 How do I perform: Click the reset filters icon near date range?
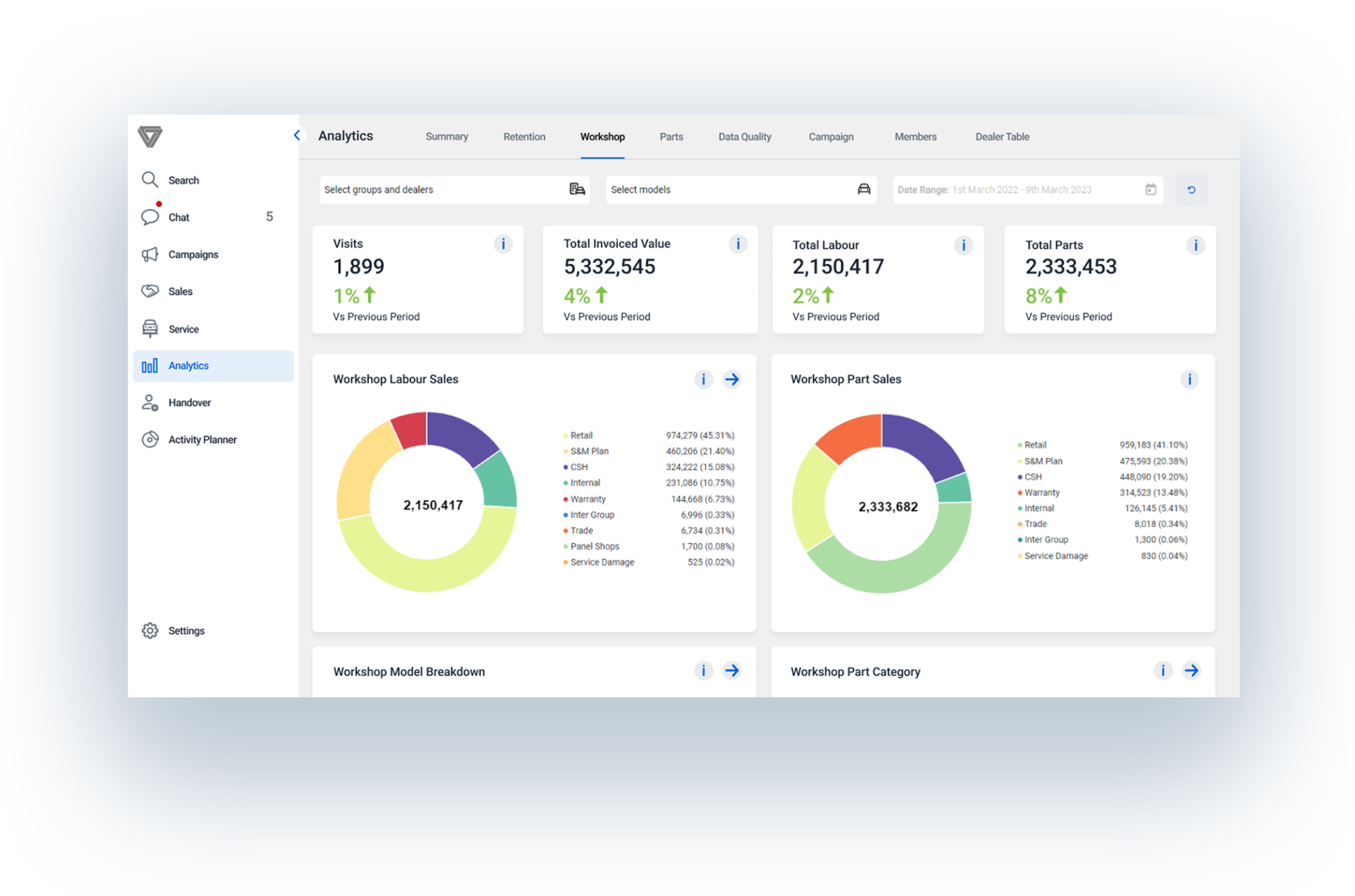[x=1191, y=190]
